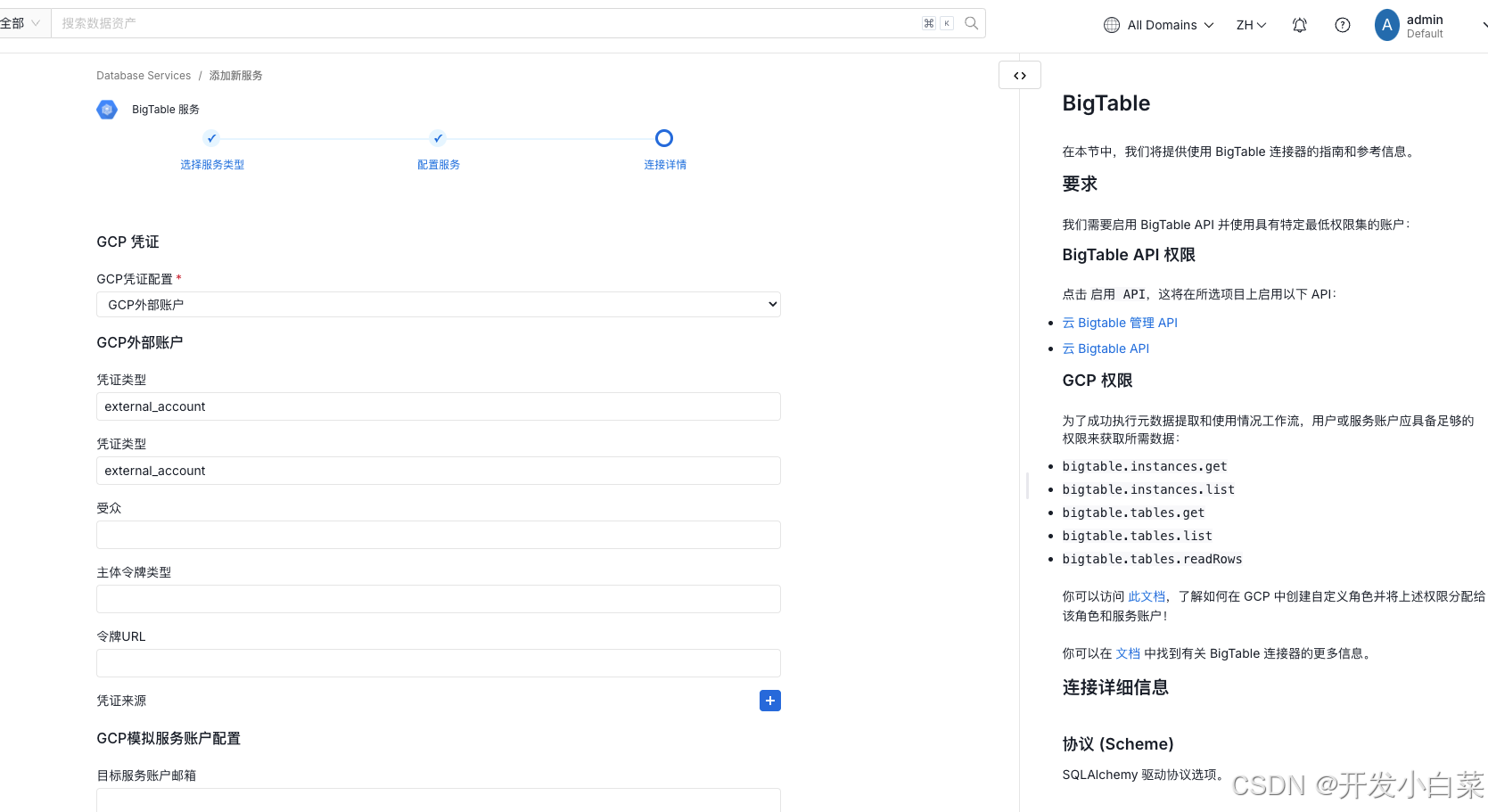
Task: Follow the 文档 link about the BigTable connector
Action: click(1128, 653)
